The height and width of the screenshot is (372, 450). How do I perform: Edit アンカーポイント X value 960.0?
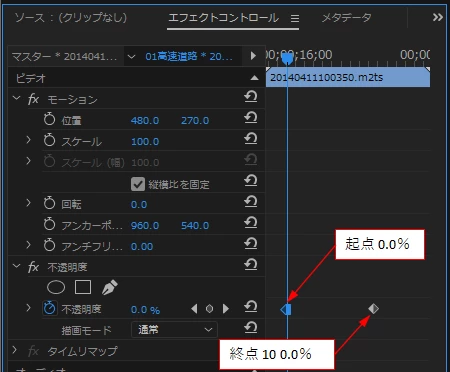point(145,225)
